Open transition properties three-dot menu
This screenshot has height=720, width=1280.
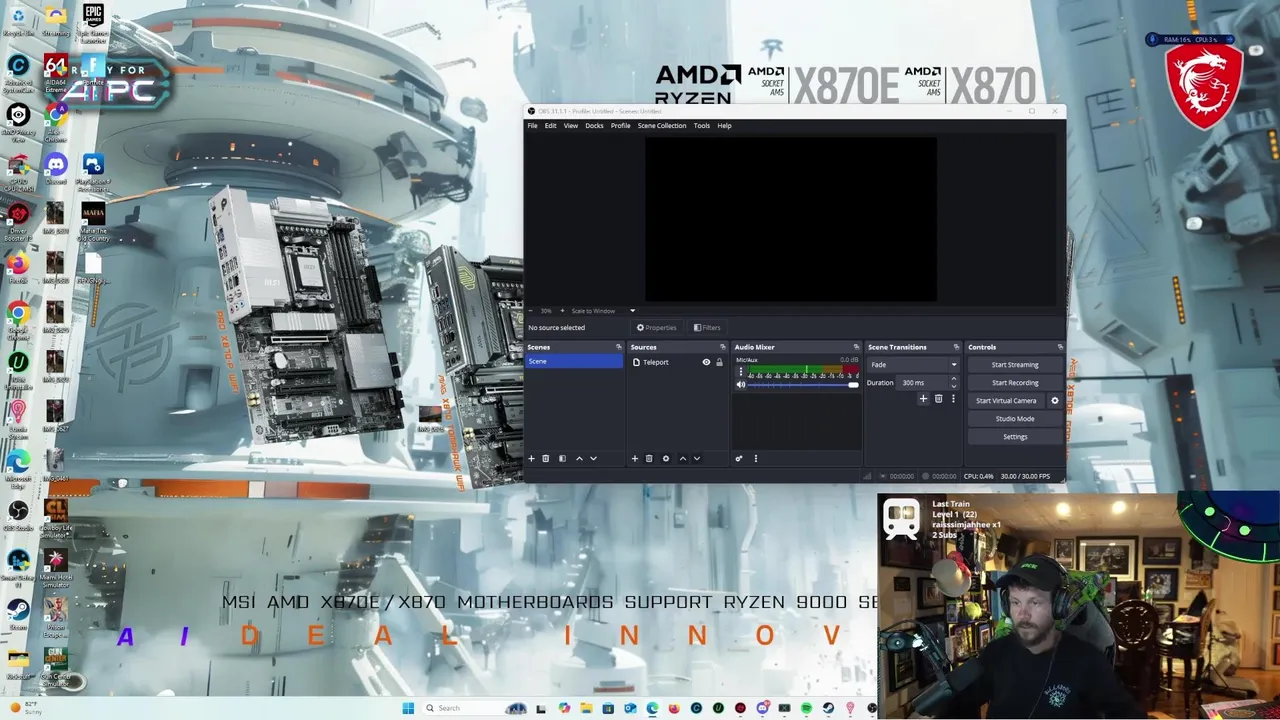[x=953, y=399]
